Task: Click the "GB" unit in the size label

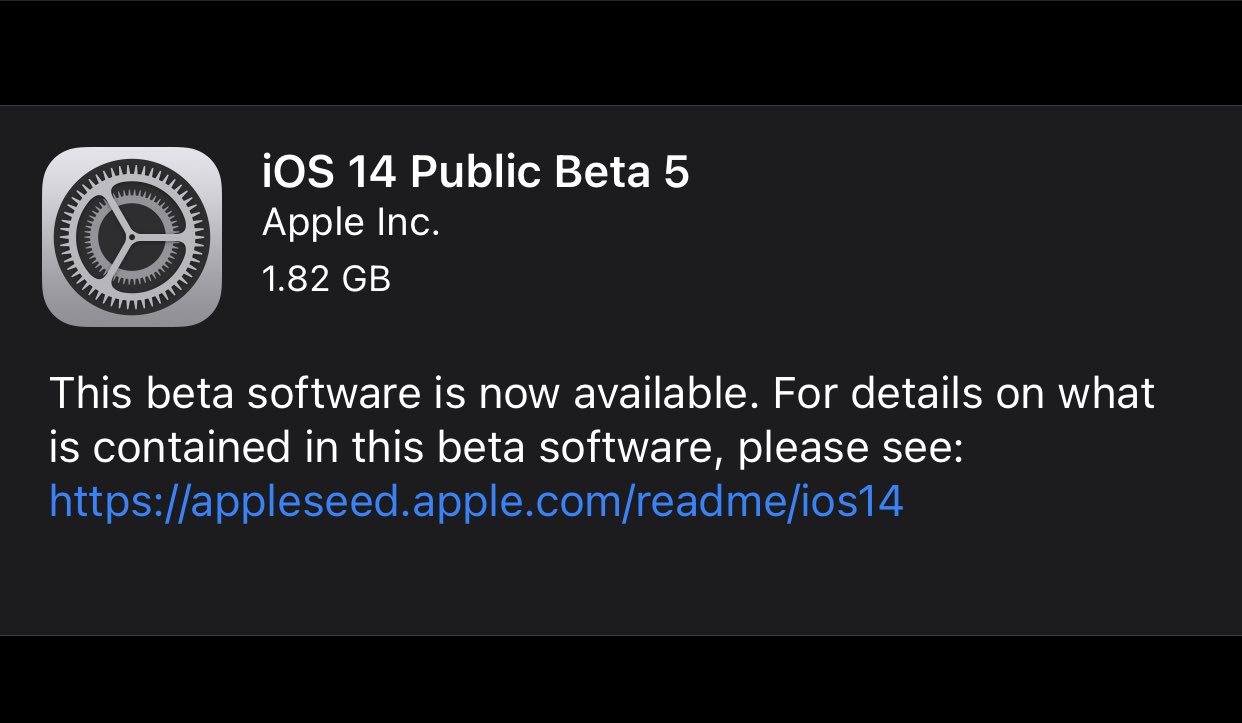Action: 365,278
